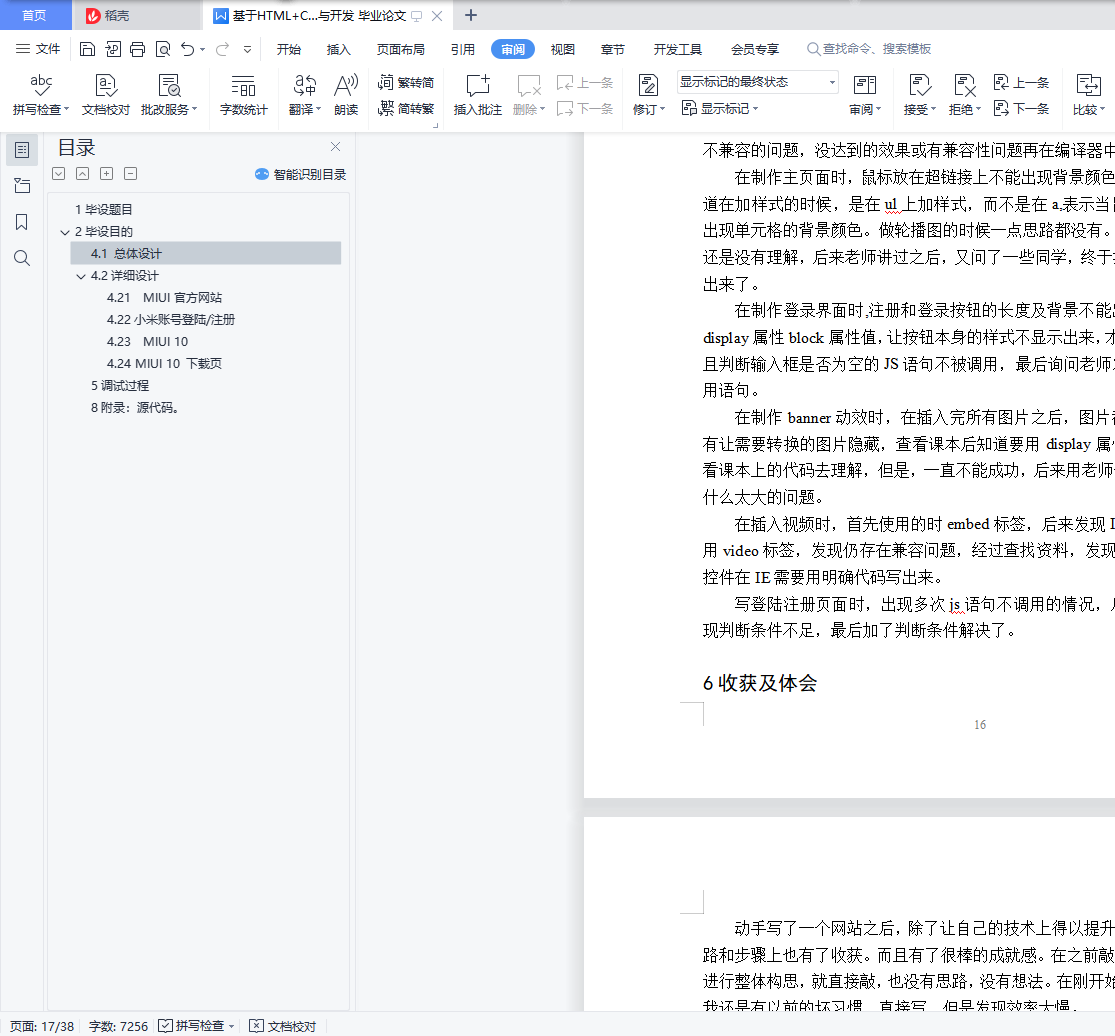Click 文档校对 in status bar
The image size is (1115, 1036).
point(282,1026)
